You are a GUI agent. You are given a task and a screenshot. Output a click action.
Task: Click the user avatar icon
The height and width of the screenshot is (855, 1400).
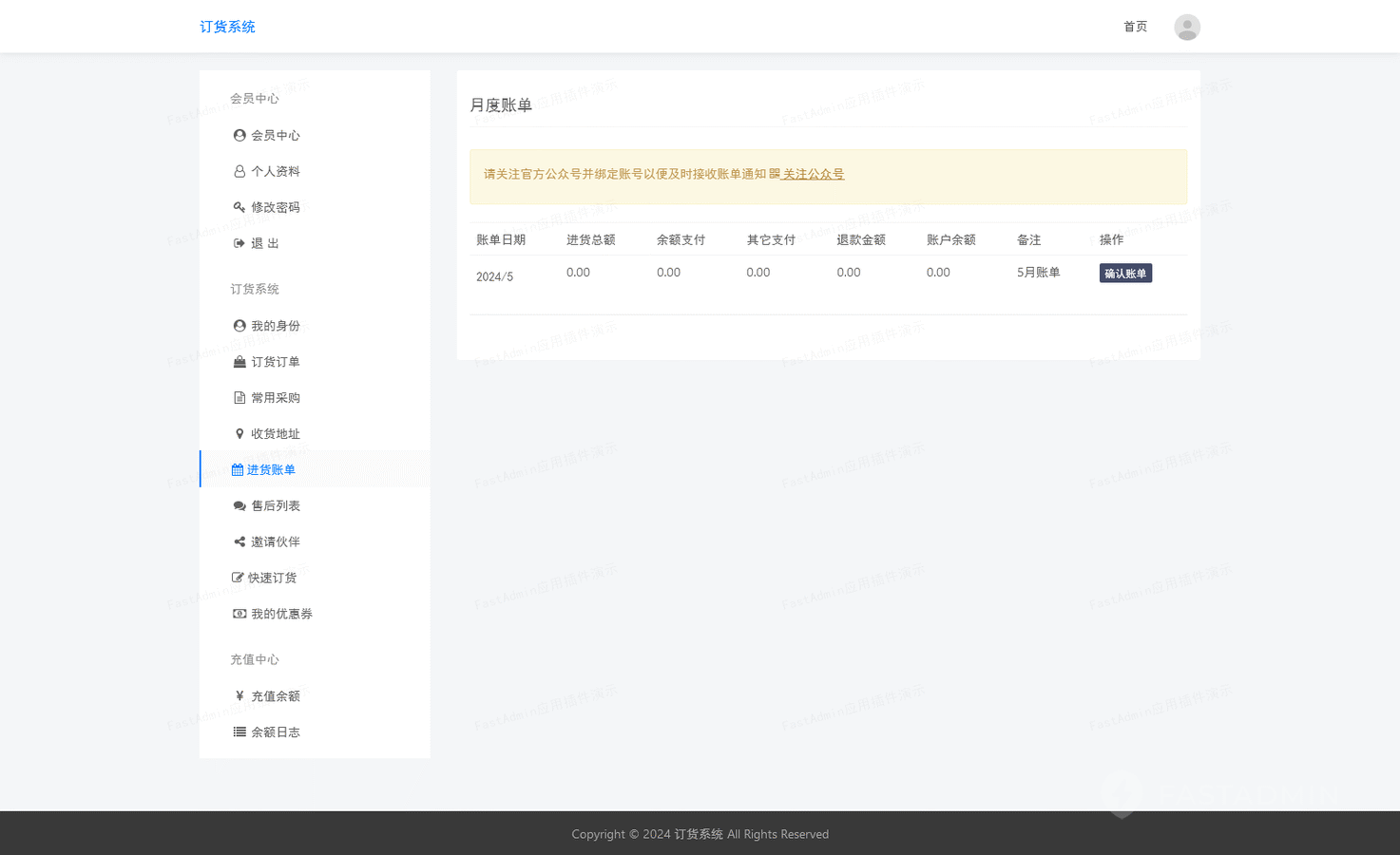tap(1186, 27)
